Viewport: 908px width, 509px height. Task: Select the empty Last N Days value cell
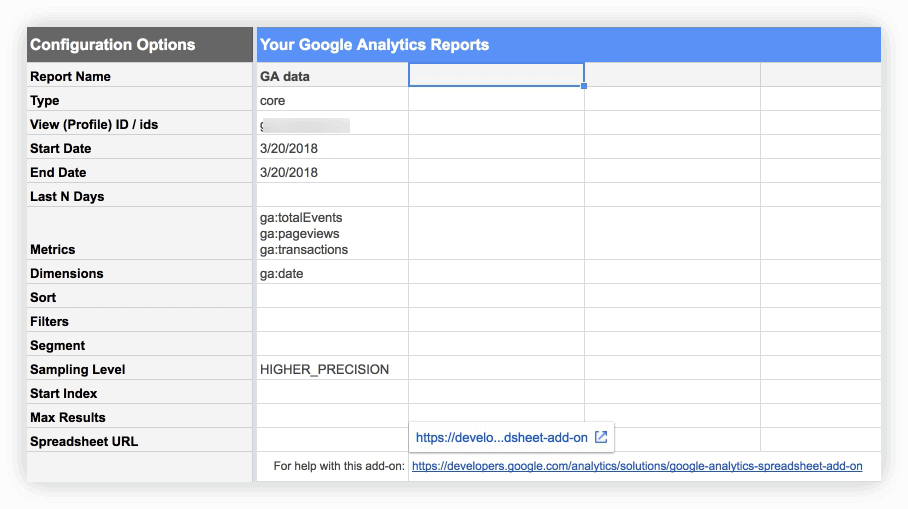(x=332, y=196)
